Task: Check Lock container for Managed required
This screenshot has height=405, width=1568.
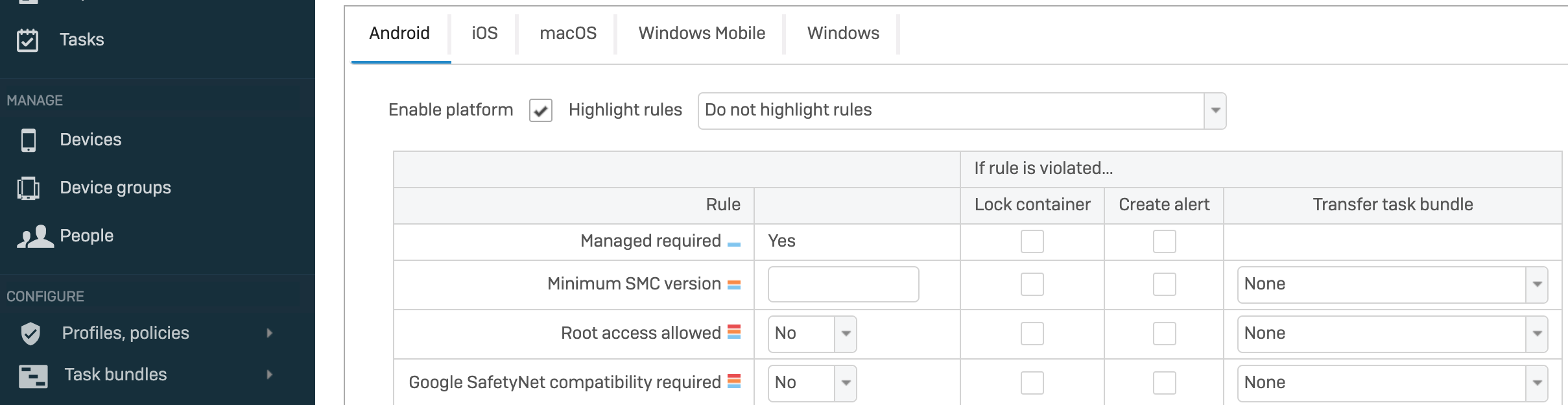Action: (x=1032, y=241)
